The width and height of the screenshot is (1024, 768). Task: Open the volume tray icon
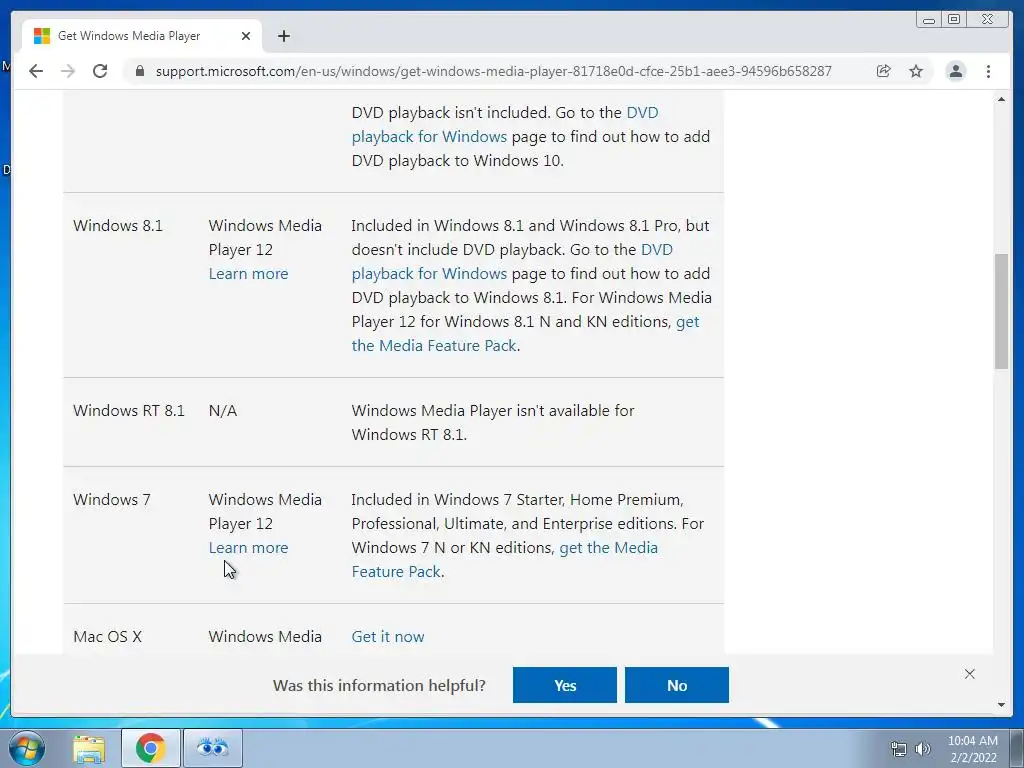(x=923, y=749)
